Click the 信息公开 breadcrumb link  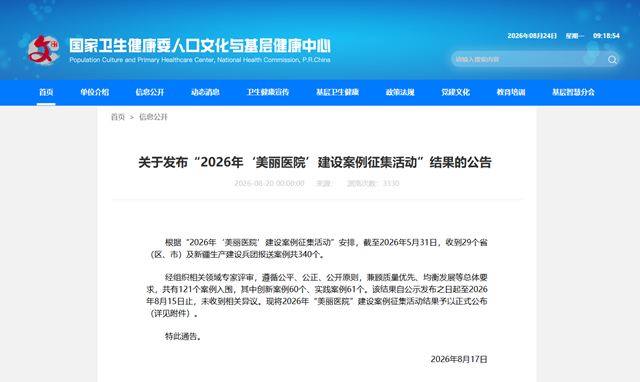(153, 117)
